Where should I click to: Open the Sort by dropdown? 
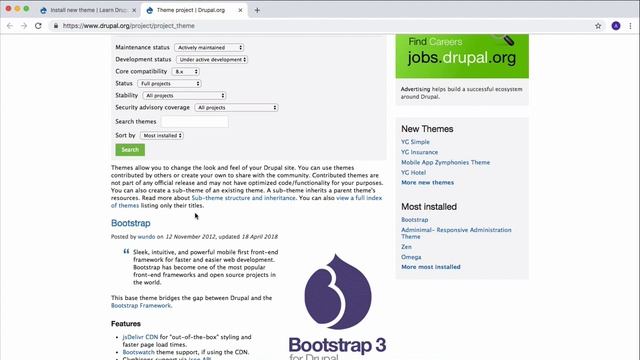point(162,135)
